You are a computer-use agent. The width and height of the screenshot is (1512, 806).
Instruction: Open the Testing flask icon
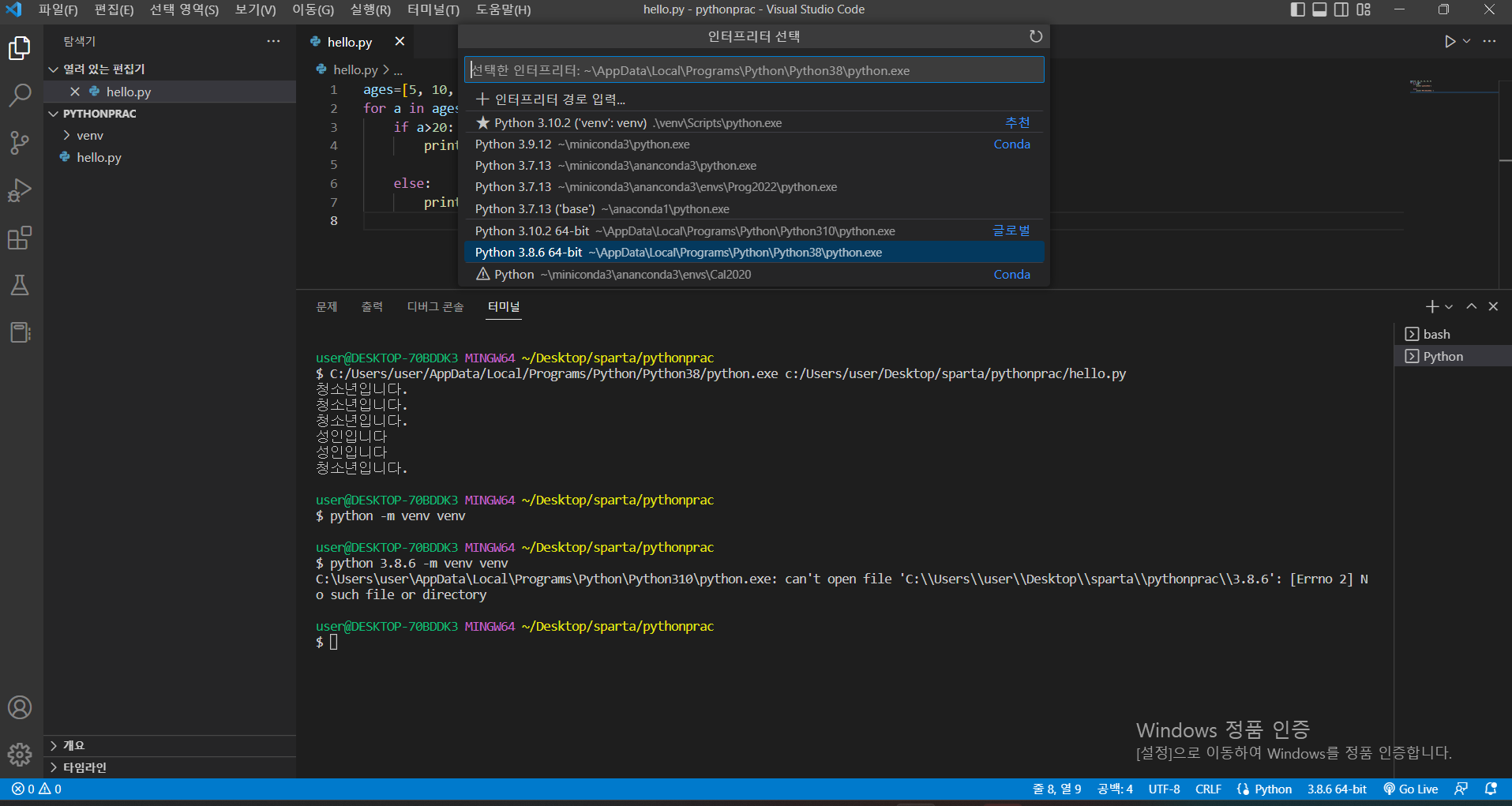point(20,285)
